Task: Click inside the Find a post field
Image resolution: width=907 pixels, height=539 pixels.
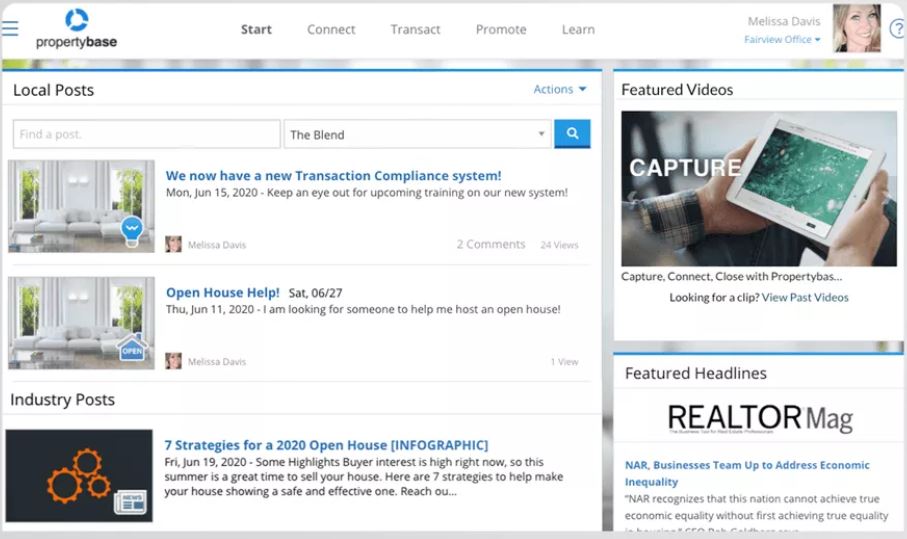Action: coord(146,134)
